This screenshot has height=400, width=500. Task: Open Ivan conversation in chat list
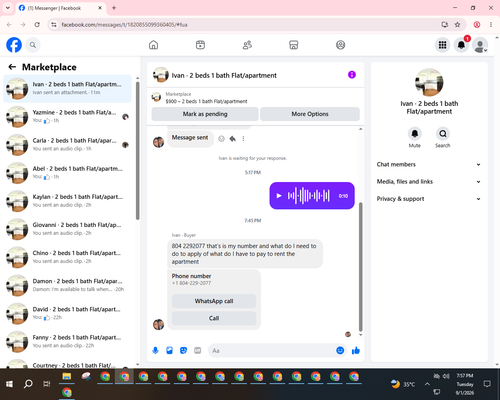pos(67,89)
